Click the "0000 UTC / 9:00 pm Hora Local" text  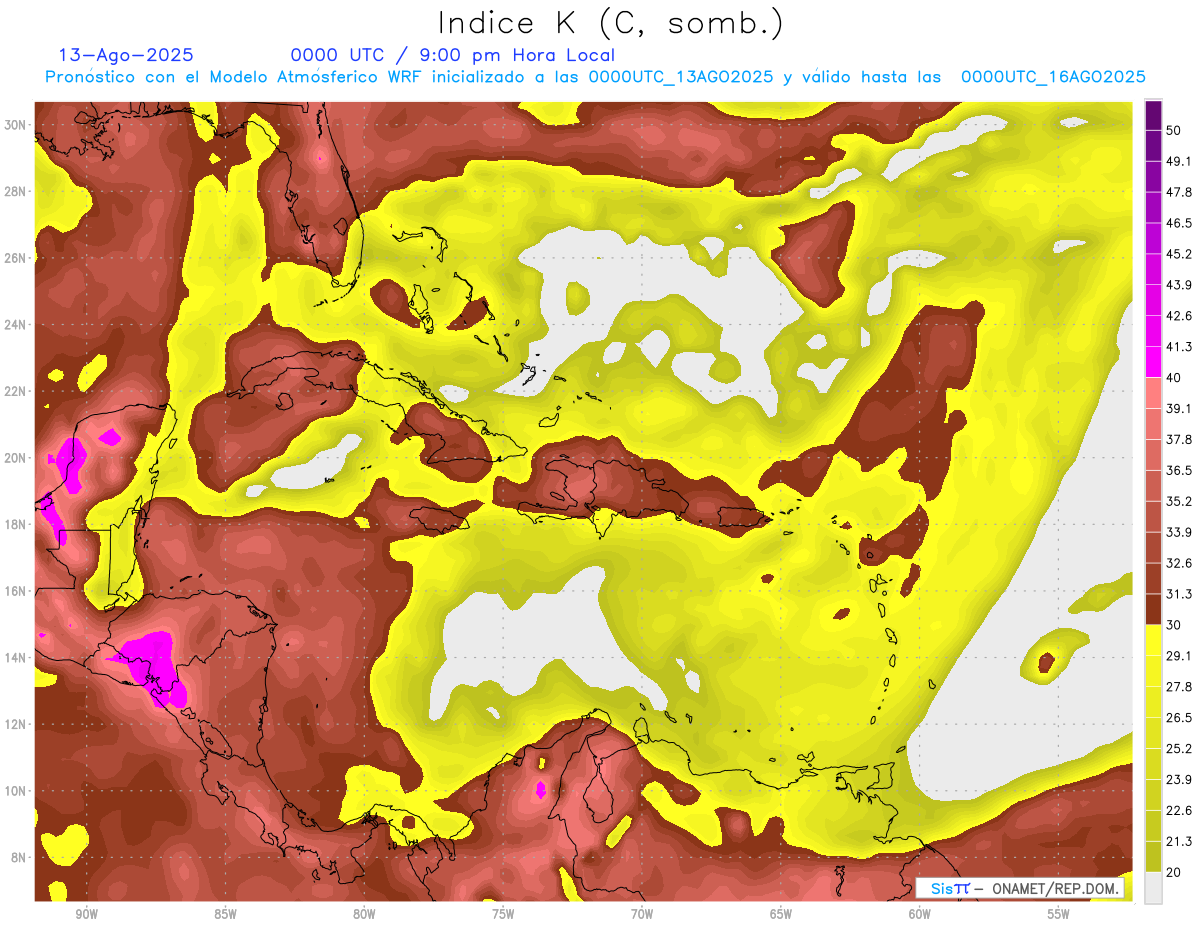(453, 55)
